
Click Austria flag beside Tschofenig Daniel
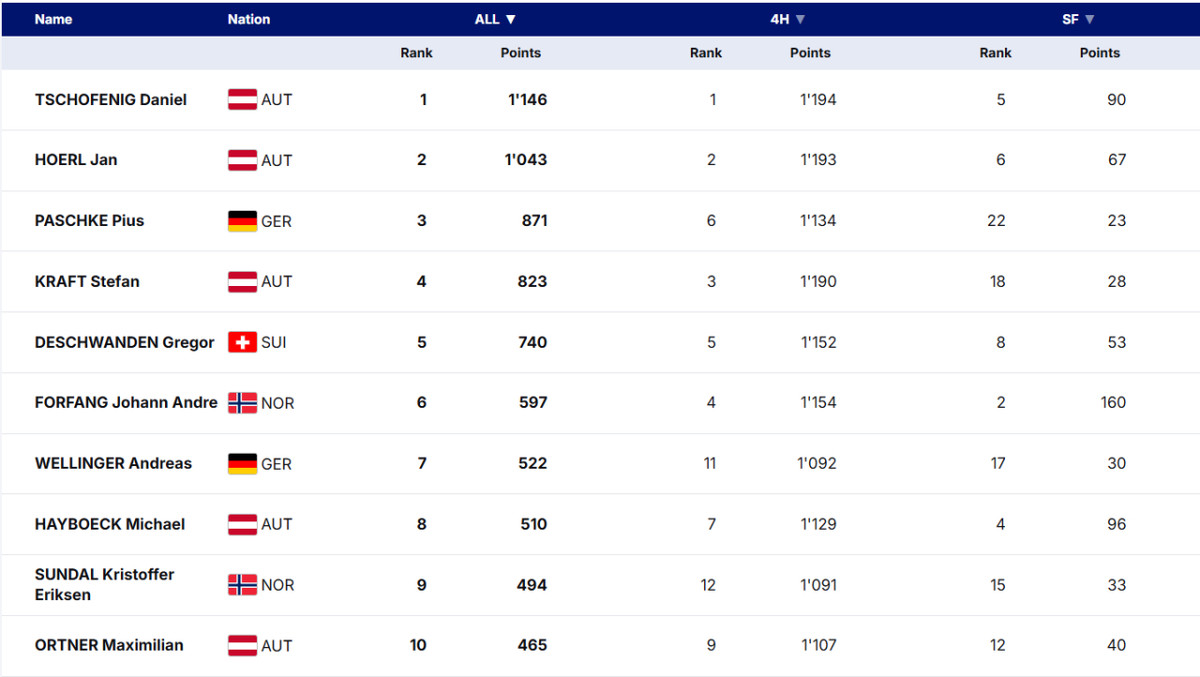pyautogui.click(x=242, y=100)
